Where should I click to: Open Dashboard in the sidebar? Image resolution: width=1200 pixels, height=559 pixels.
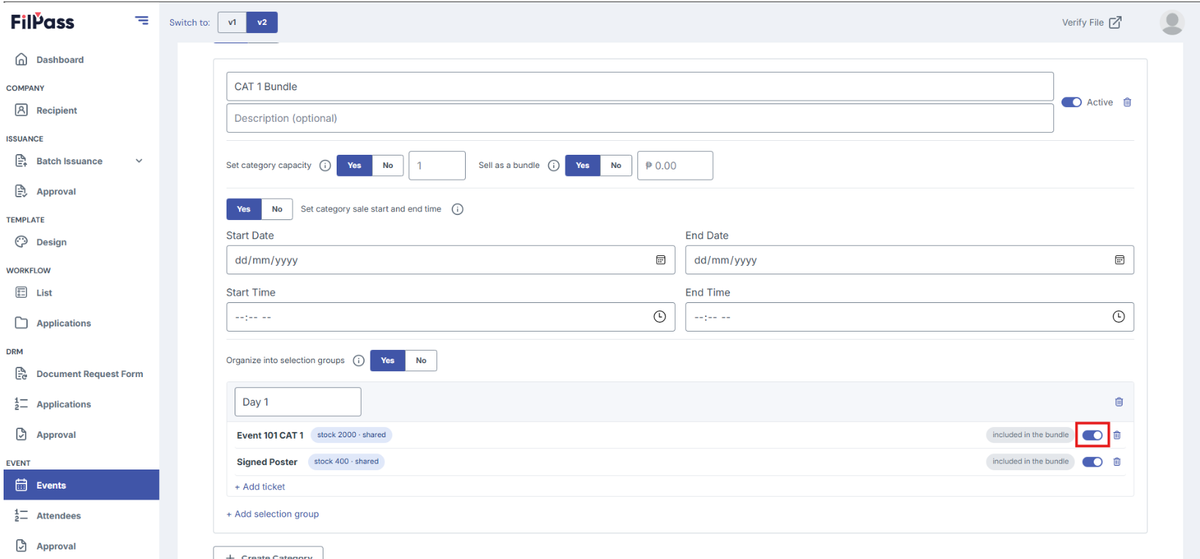(60, 60)
